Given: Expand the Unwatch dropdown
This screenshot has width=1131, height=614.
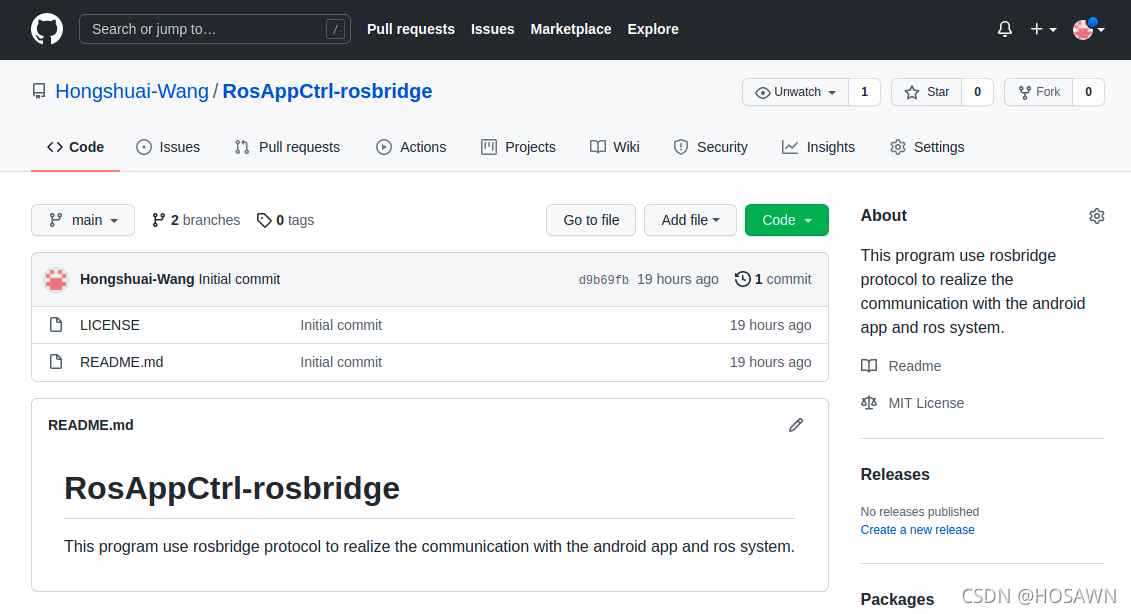Looking at the screenshot, I should [796, 92].
